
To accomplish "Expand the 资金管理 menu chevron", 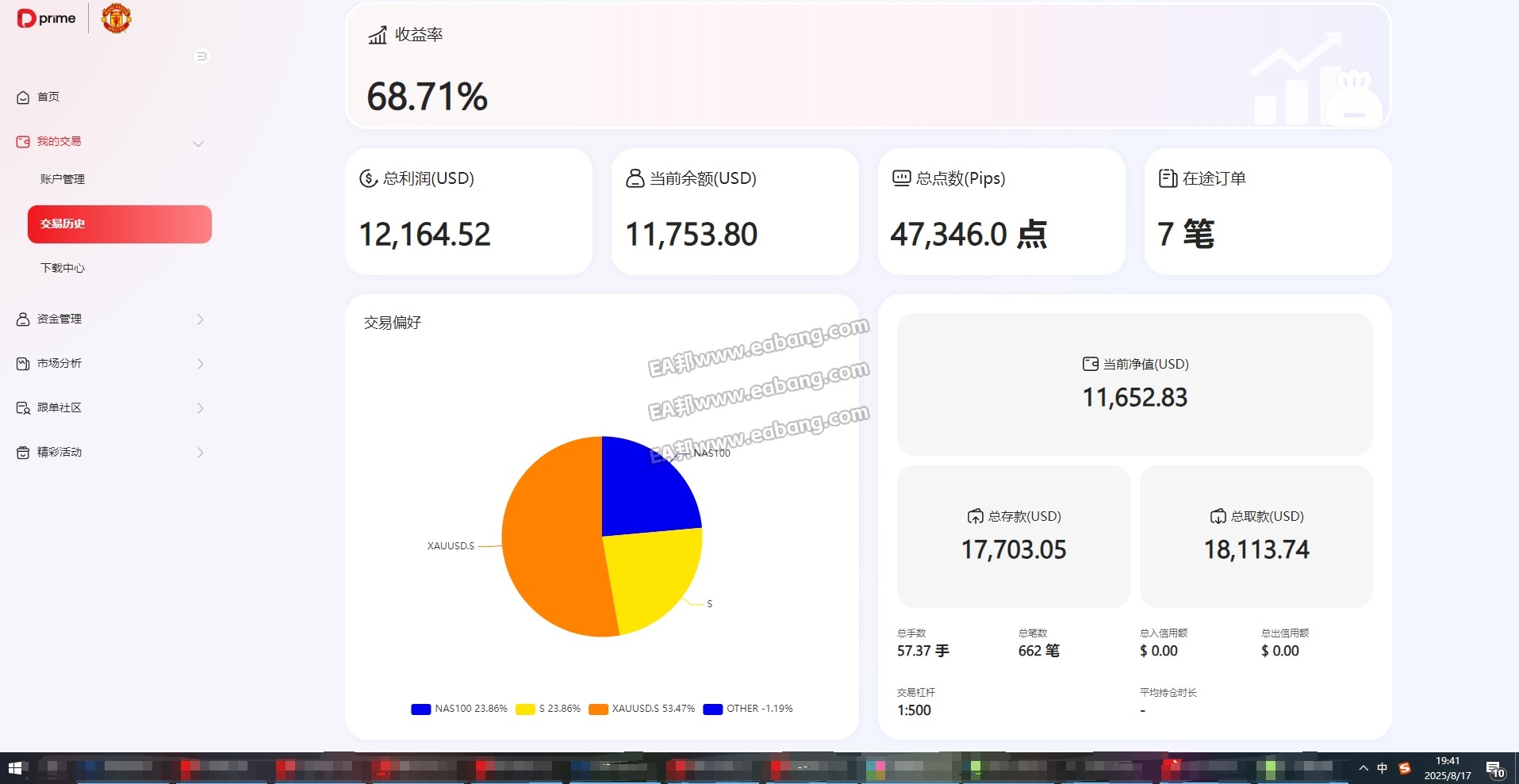I will click(x=200, y=319).
